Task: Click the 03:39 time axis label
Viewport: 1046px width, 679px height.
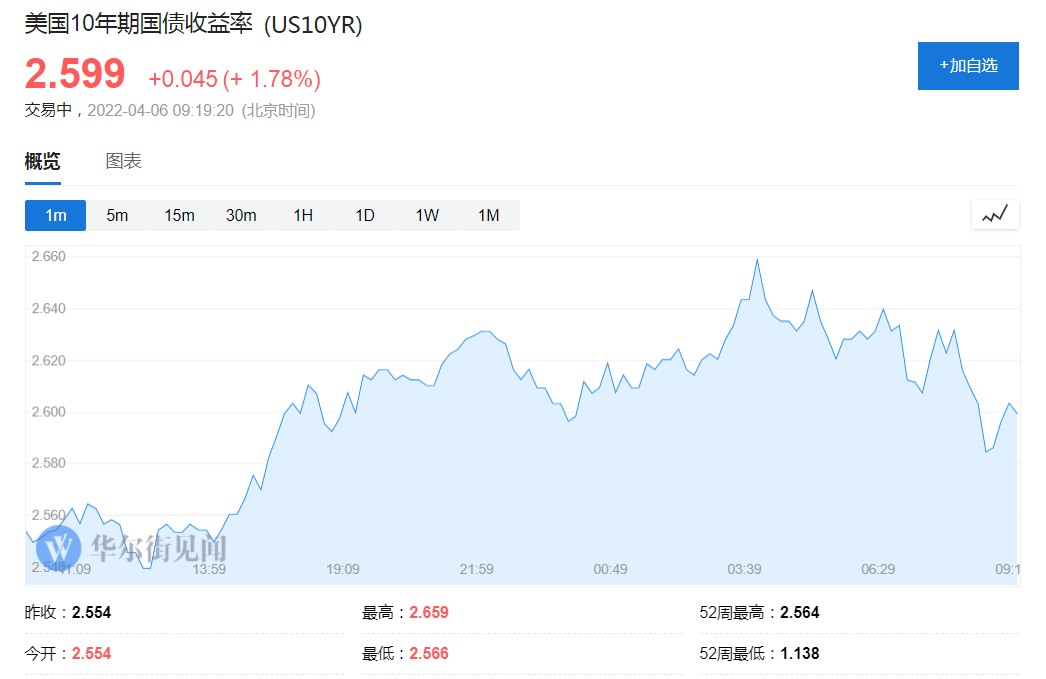Action: tap(744, 569)
